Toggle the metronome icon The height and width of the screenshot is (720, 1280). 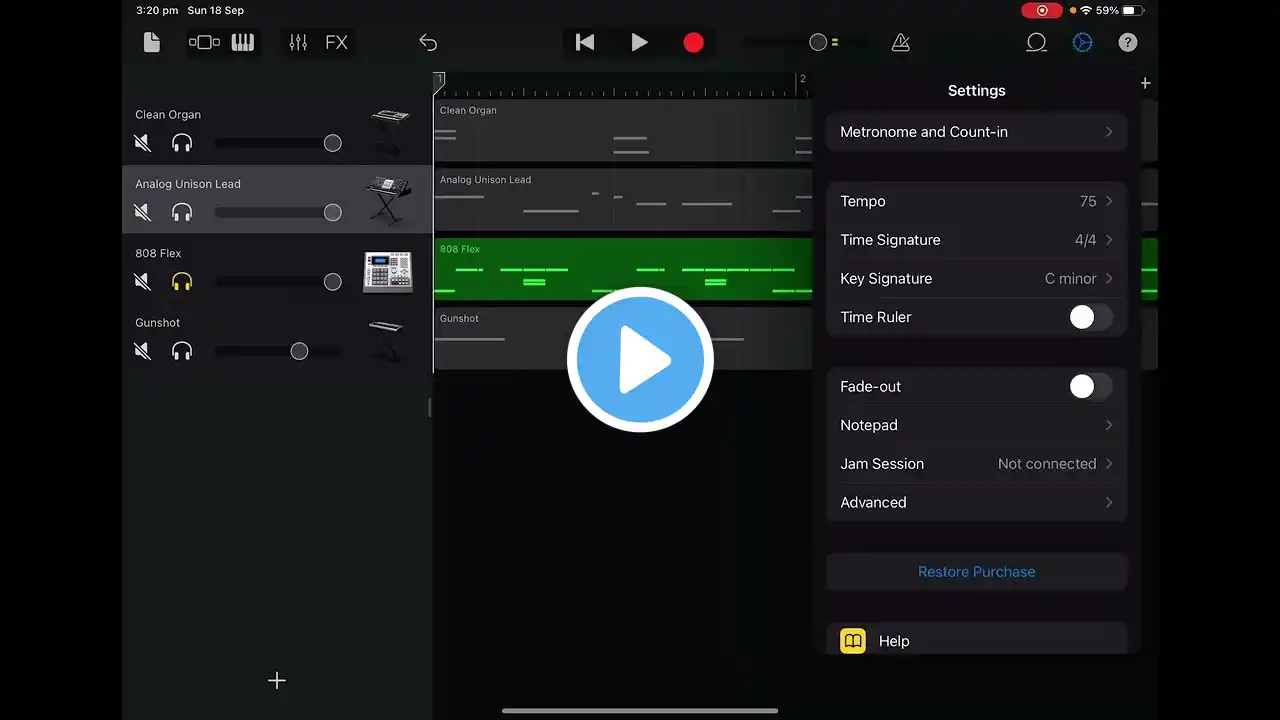click(901, 42)
